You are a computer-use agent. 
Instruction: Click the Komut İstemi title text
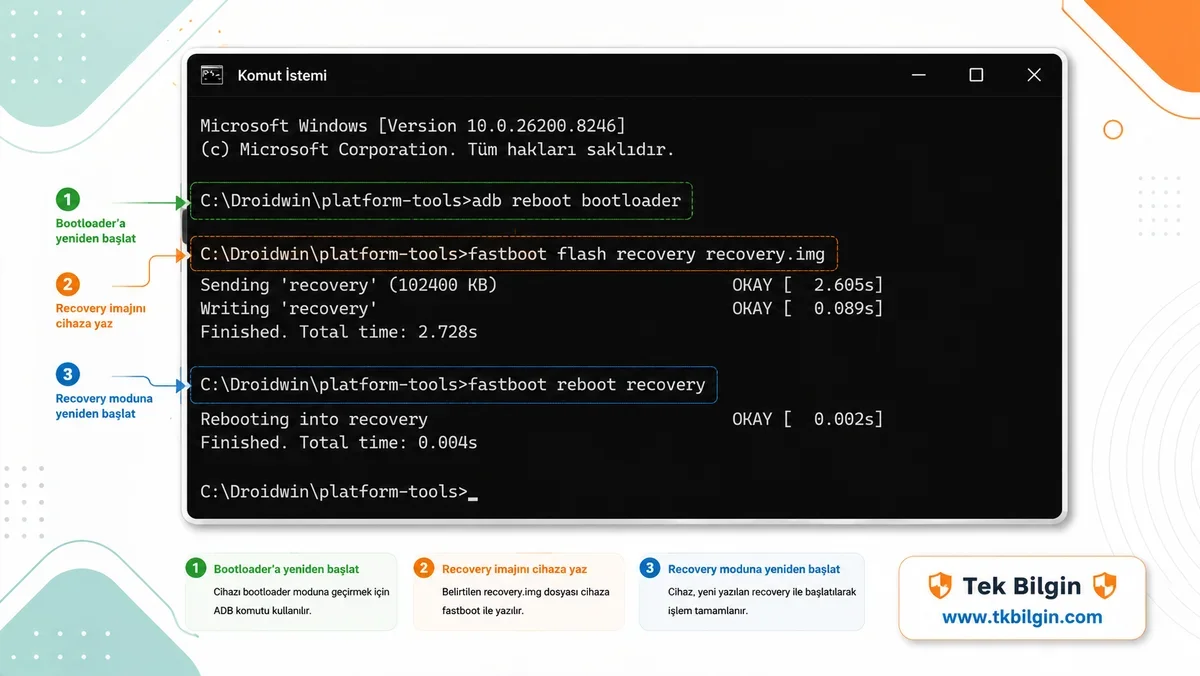[x=282, y=75]
